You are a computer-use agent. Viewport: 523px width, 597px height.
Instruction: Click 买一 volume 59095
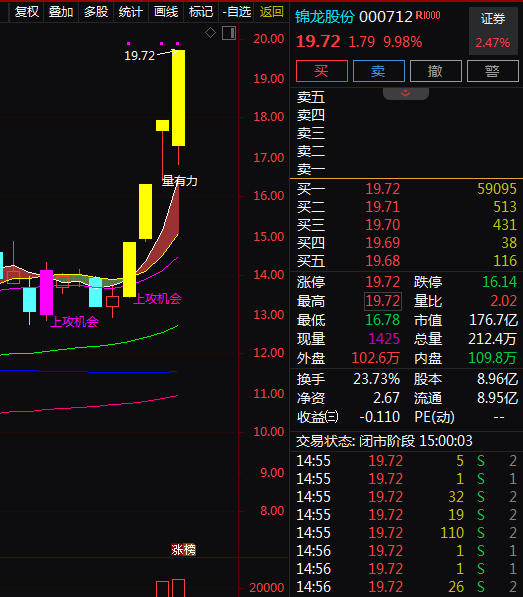(497, 188)
